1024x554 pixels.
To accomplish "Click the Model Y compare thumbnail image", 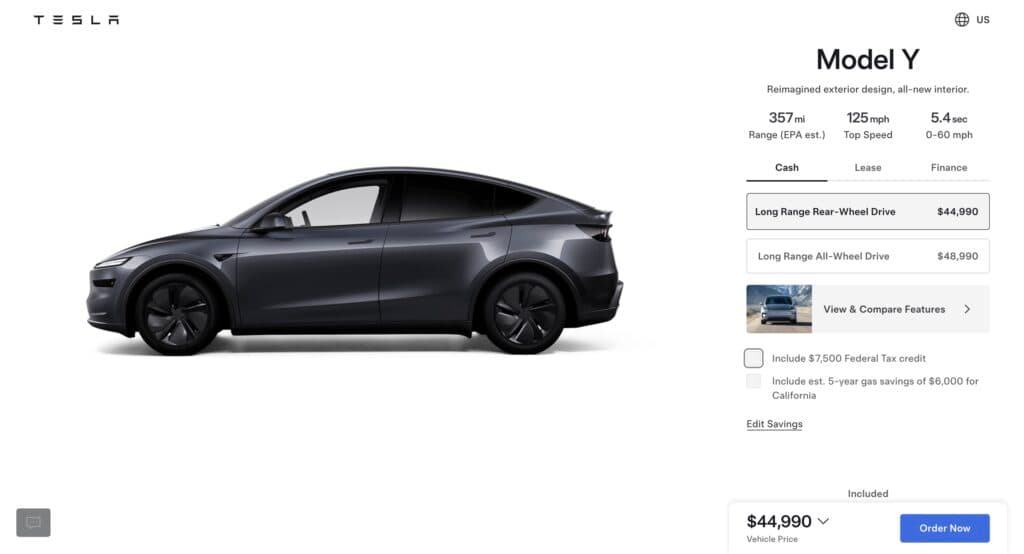I will point(779,309).
